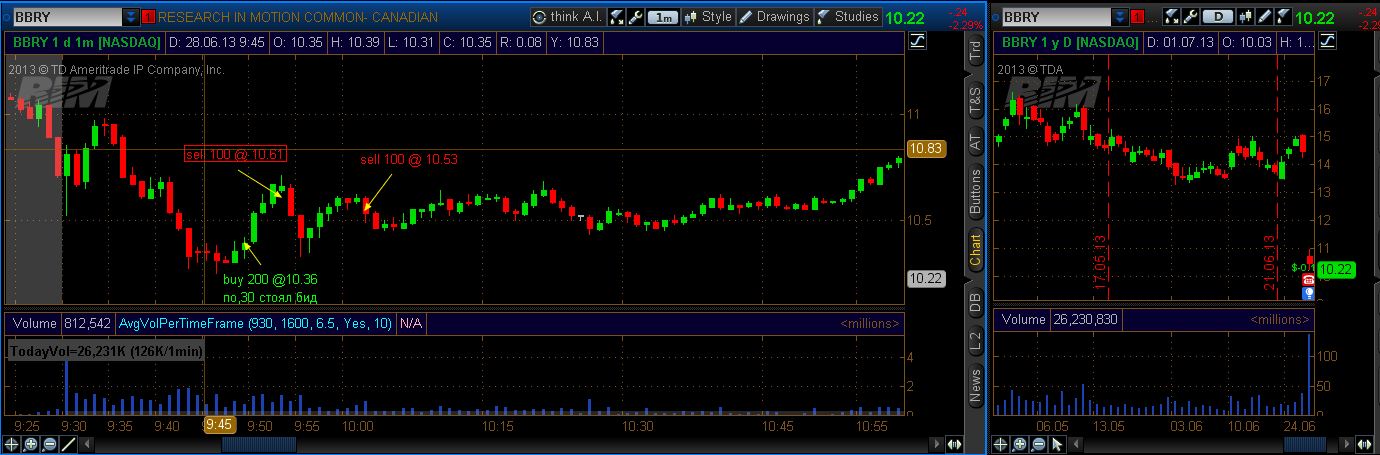The image size is (1380, 455).
Task: Expand symbol dropdown in left chart
Action: tap(132, 17)
